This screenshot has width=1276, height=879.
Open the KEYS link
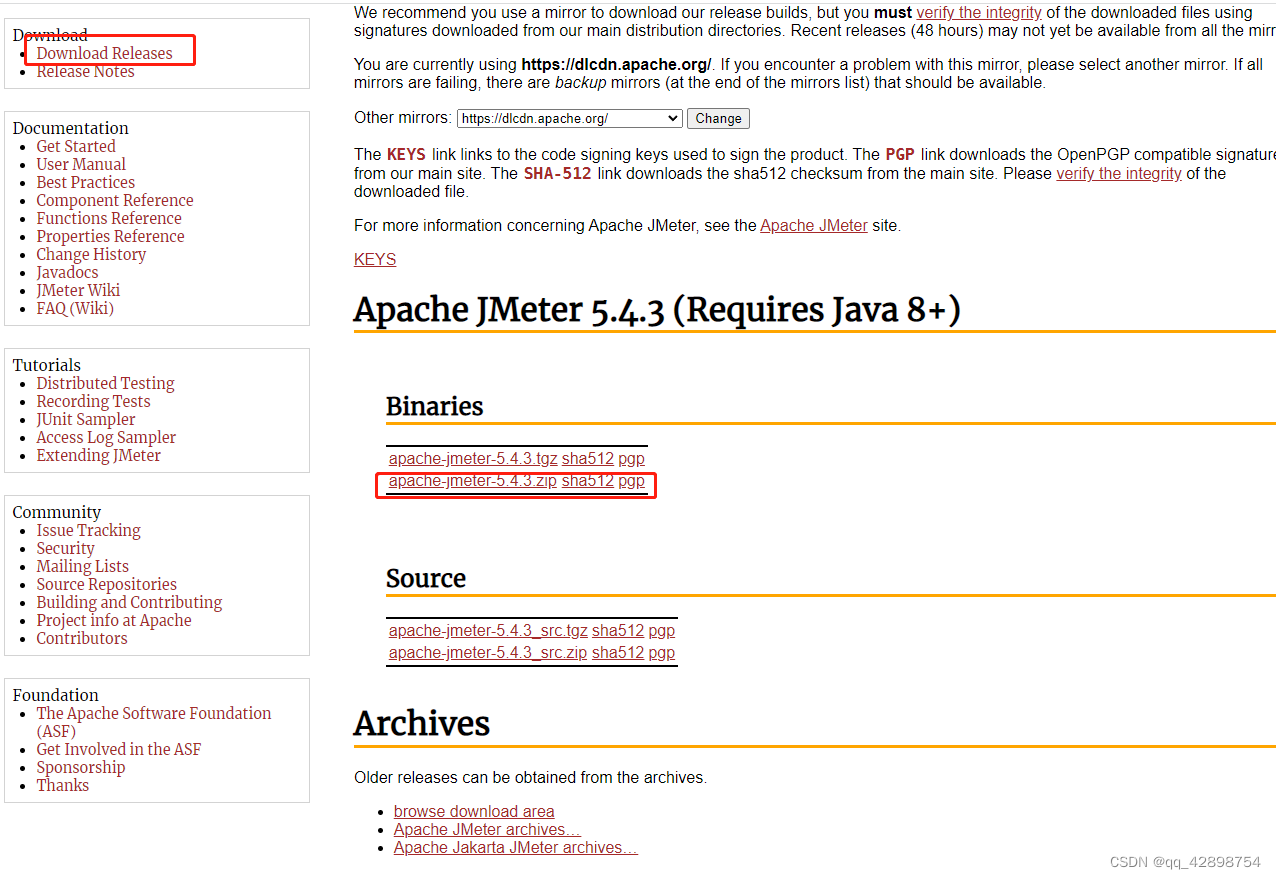point(375,259)
